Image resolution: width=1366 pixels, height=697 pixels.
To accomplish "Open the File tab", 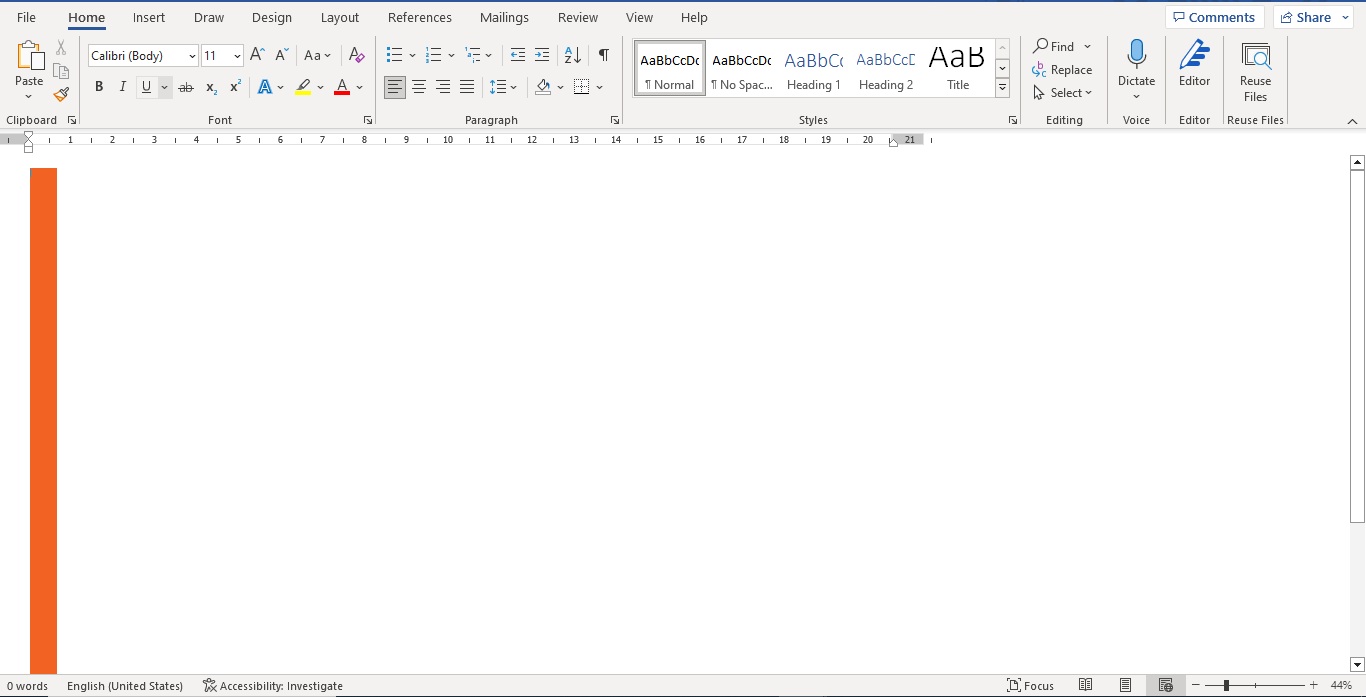I will pos(26,17).
